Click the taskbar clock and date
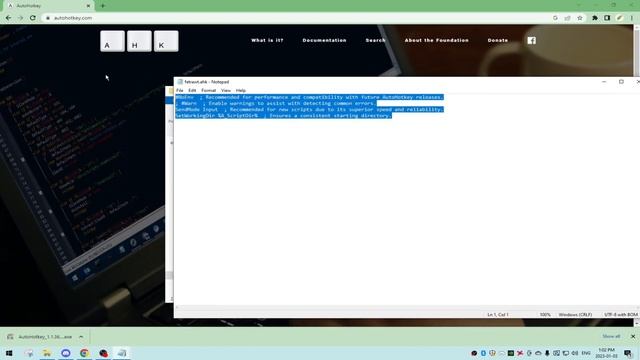The height and width of the screenshot is (360, 640). click(606, 353)
